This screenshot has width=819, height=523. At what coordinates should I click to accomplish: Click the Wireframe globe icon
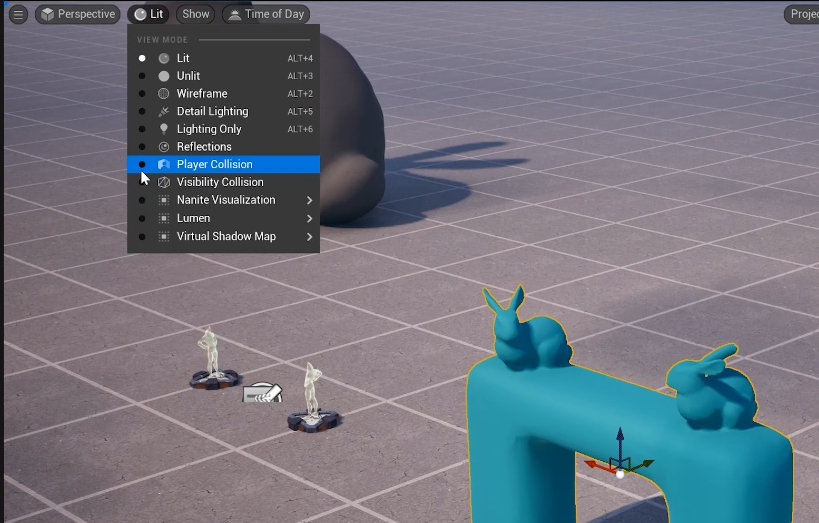tap(164, 94)
